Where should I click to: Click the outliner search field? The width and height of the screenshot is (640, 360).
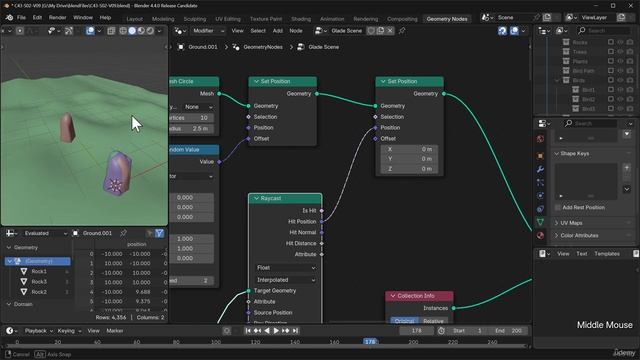point(605,31)
